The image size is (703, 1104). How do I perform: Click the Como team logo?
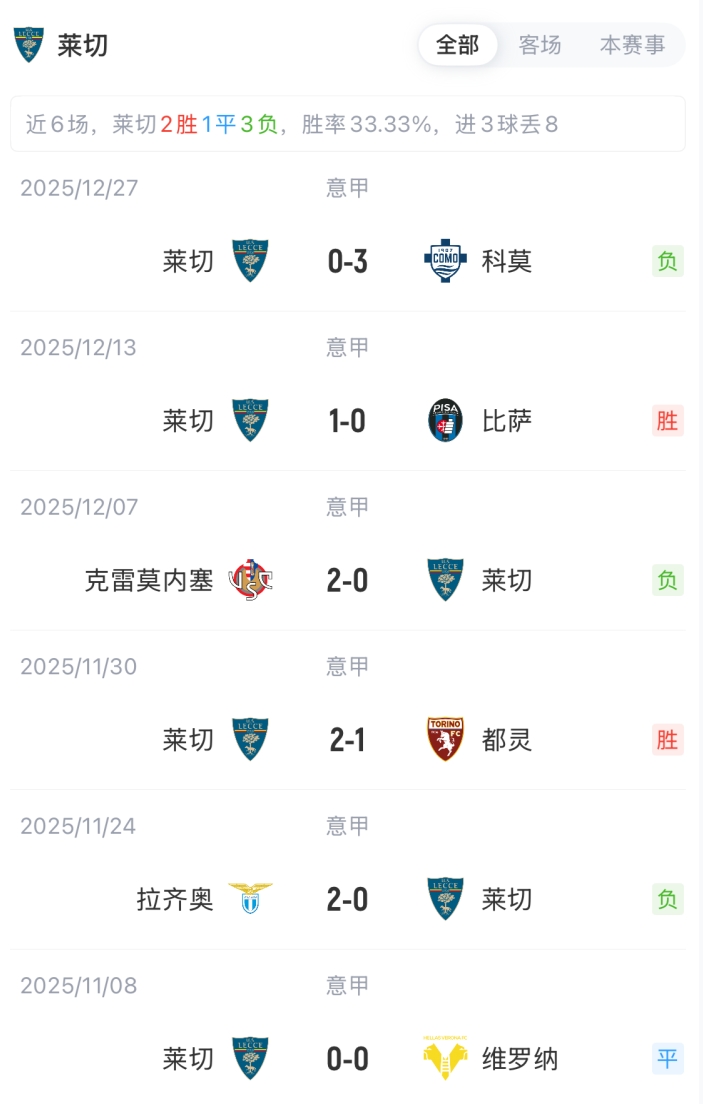pyautogui.click(x=445, y=261)
